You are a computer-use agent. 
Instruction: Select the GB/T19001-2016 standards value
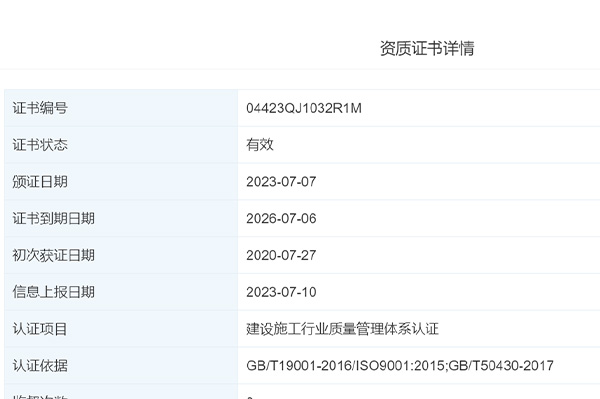pos(400,366)
